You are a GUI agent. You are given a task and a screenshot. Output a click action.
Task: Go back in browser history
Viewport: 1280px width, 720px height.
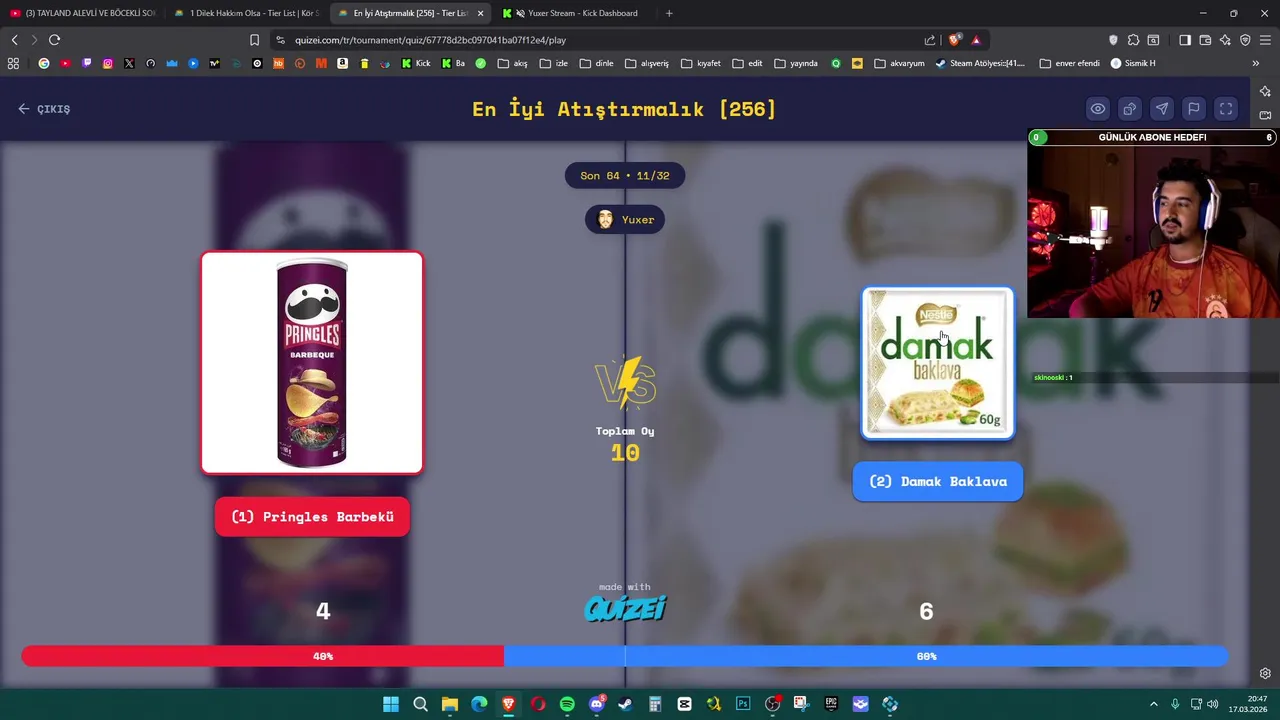(14, 40)
